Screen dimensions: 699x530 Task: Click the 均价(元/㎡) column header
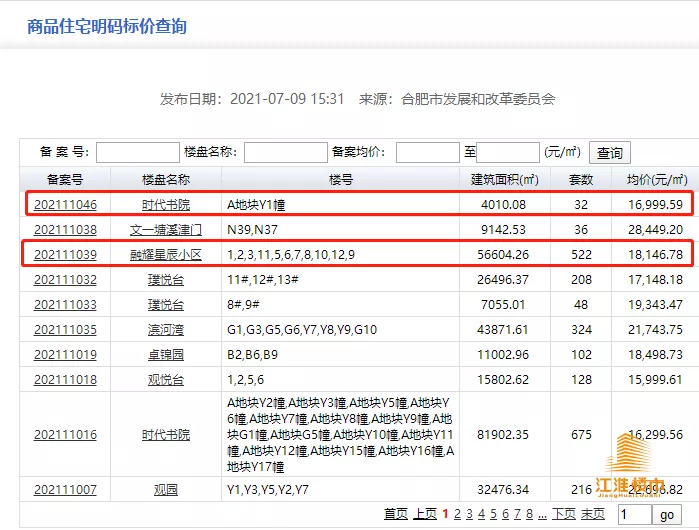click(x=657, y=180)
